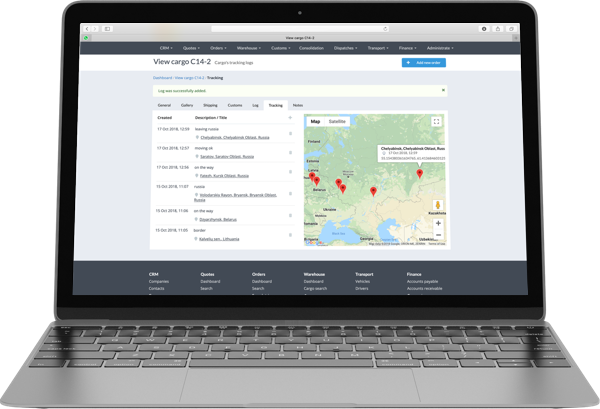
Task: Click the browser forward arrow
Action: 95,29
